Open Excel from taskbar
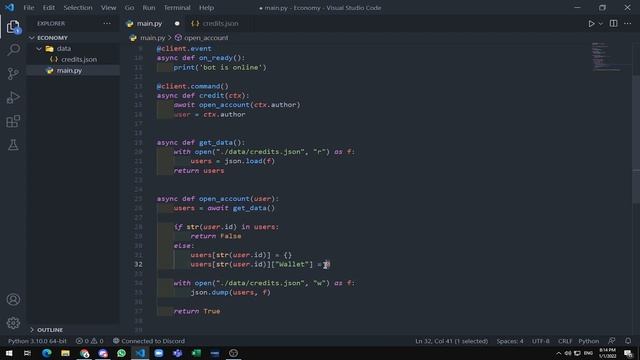The height and width of the screenshot is (360, 640). click(x=196, y=353)
